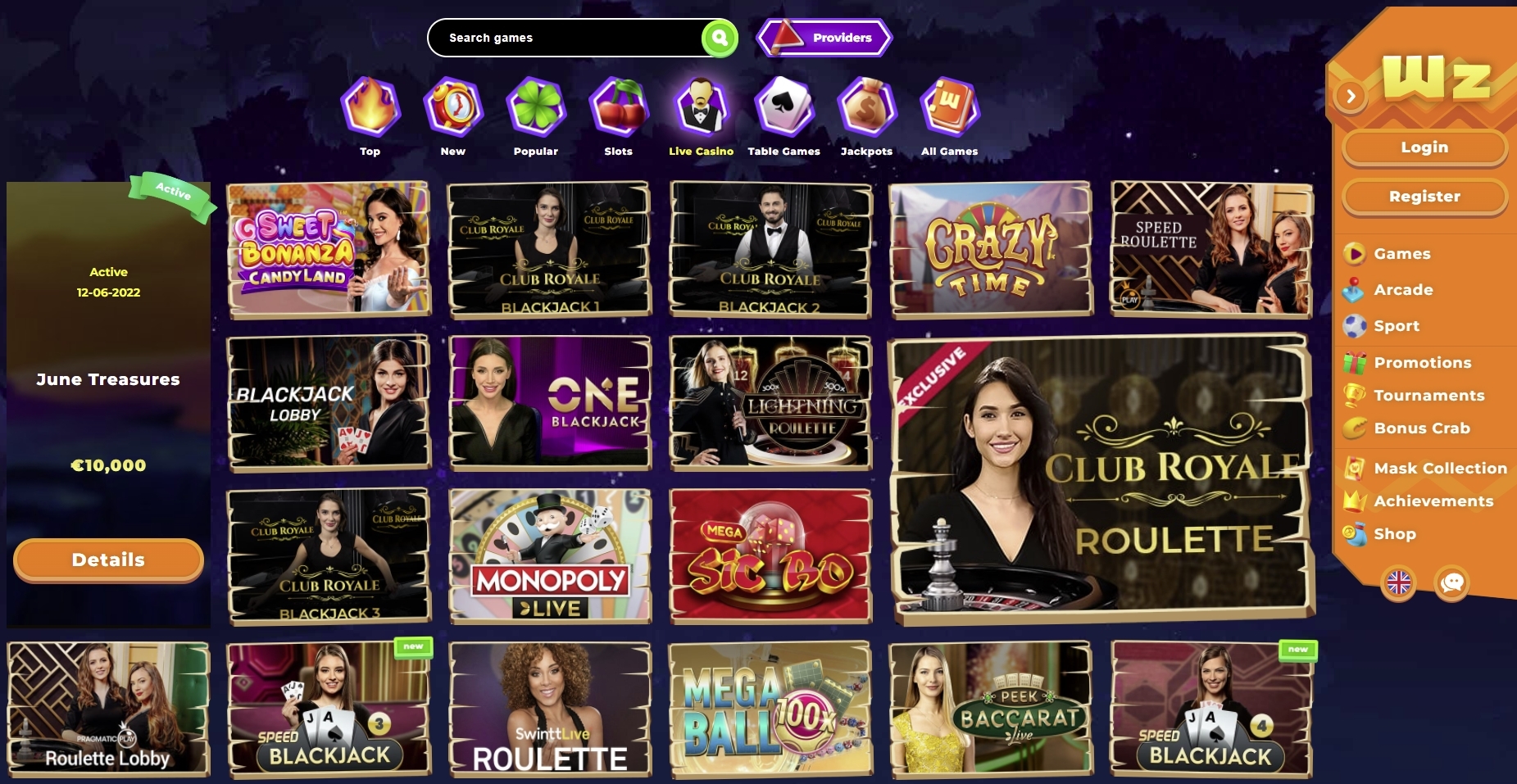1517x784 pixels.
Task: Click the Login button
Action: tap(1424, 147)
